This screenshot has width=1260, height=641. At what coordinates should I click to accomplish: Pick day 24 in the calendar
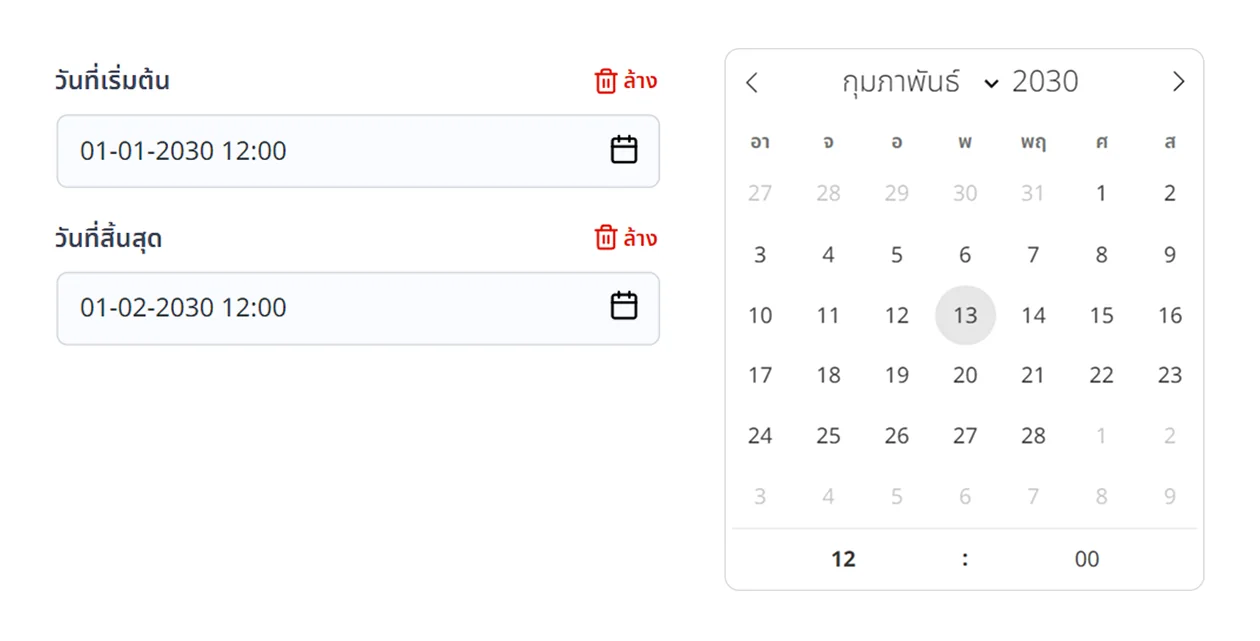tap(760, 436)
